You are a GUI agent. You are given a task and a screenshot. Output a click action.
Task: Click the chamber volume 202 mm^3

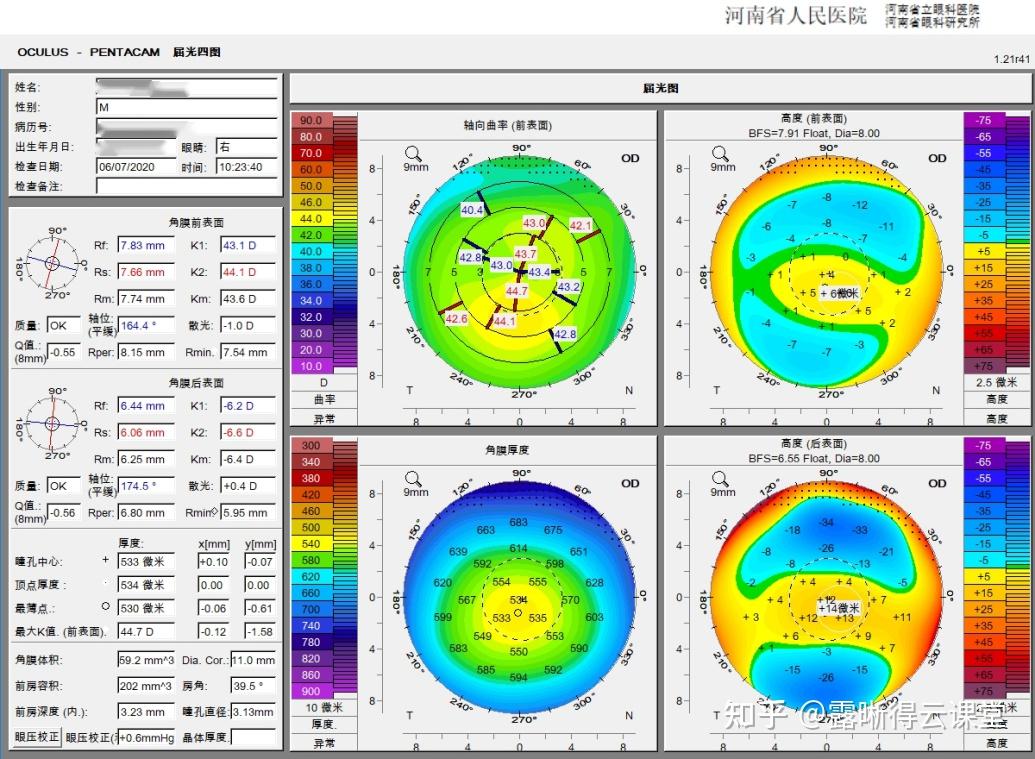click(x=147, y=686)
